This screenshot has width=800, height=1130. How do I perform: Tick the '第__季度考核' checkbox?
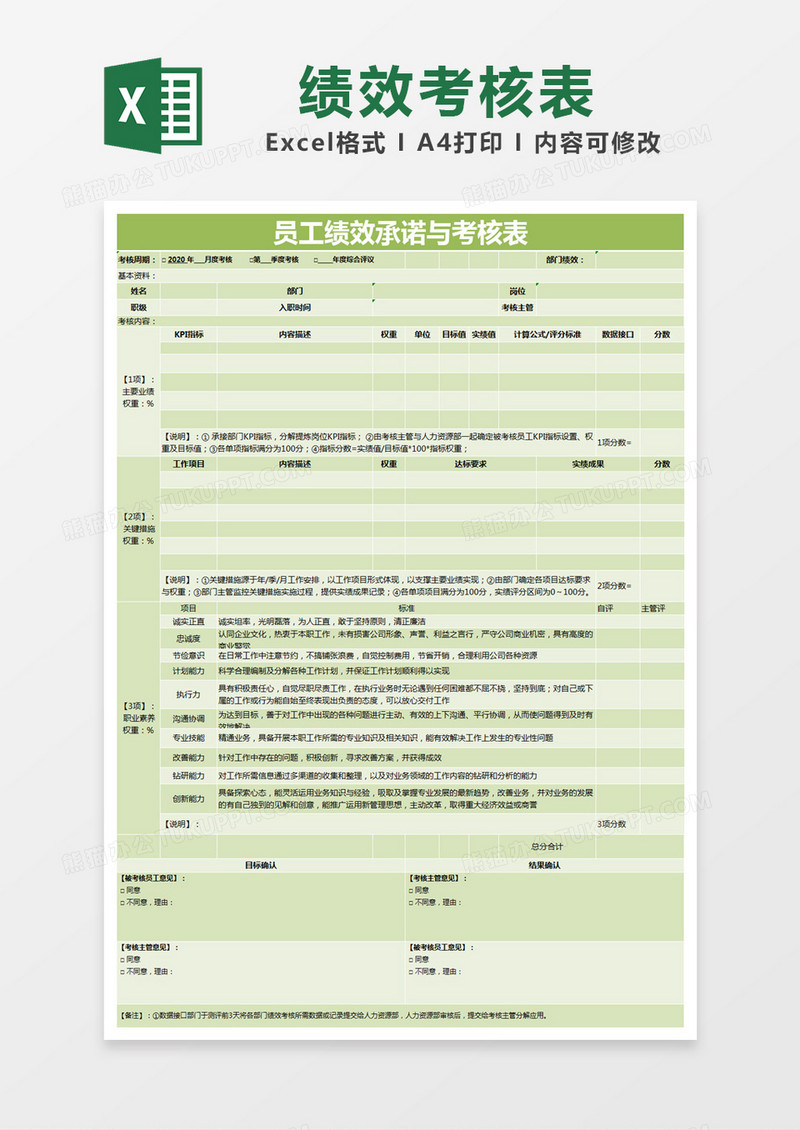pos(250,260)
